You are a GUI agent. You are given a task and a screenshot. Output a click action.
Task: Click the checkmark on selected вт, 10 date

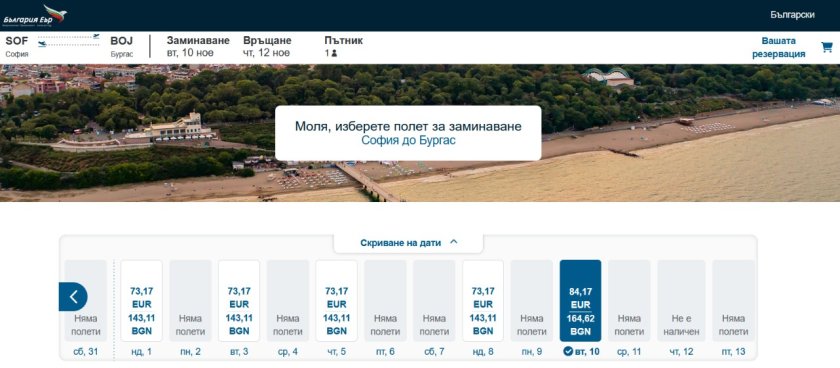click(x=567, y=352)
